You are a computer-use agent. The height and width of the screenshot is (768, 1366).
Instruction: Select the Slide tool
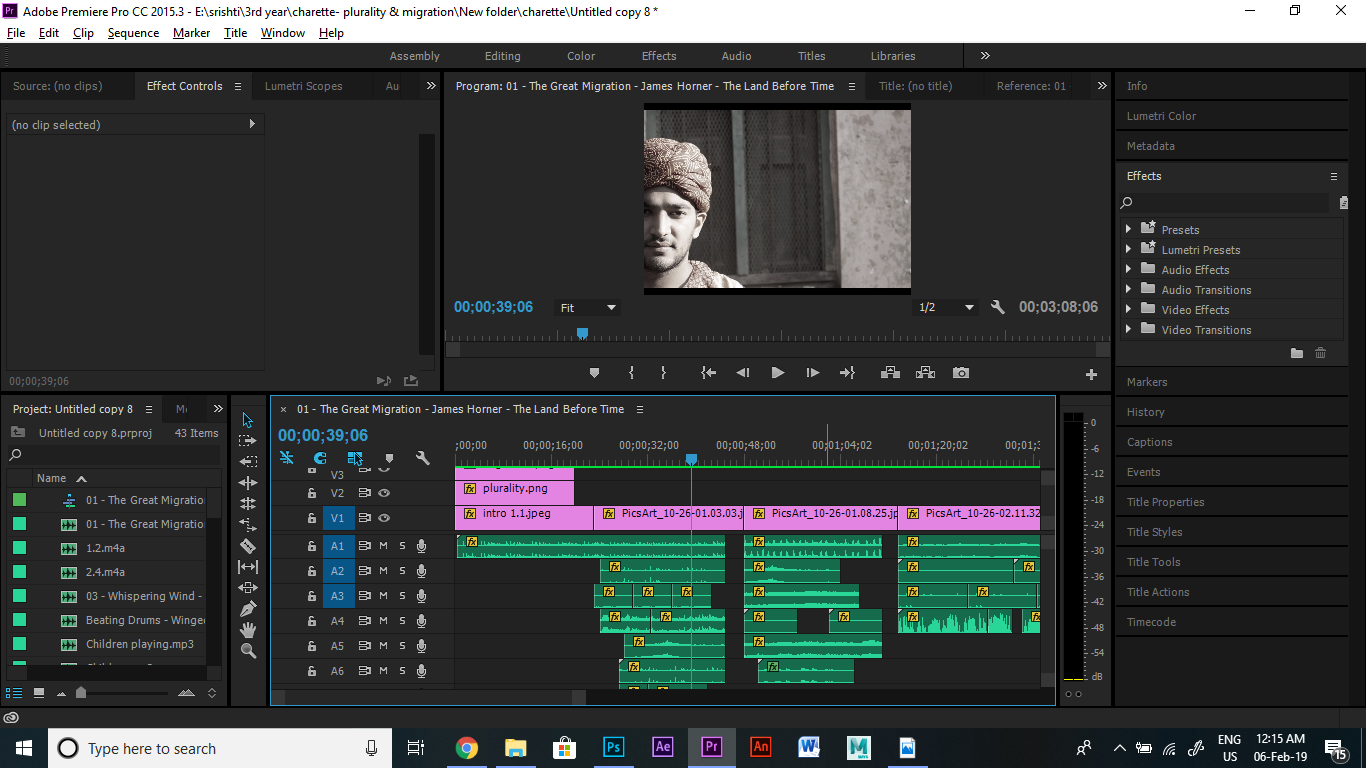(248, 588)
